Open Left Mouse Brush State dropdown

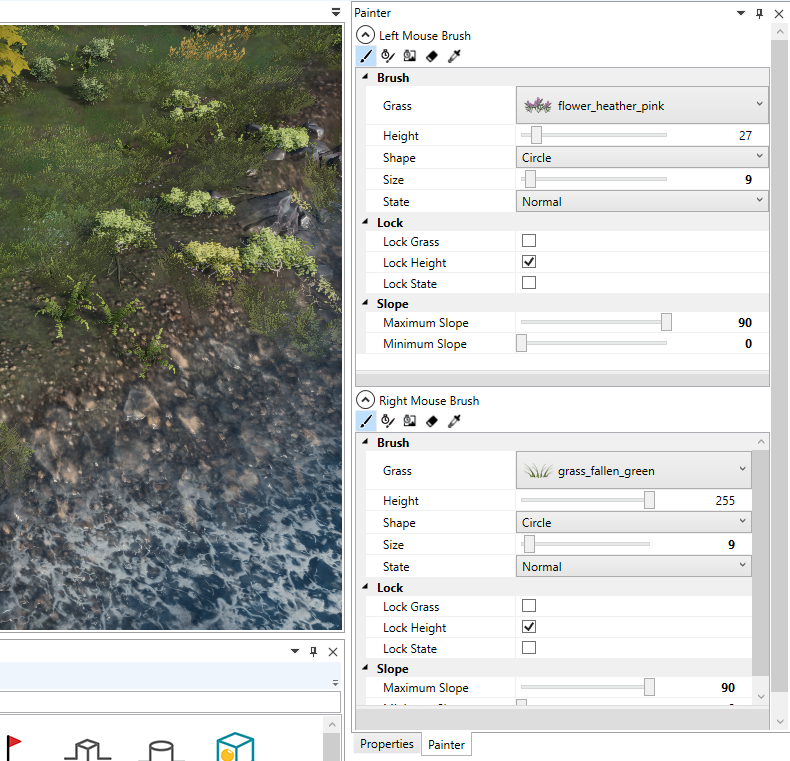[642, 202]
